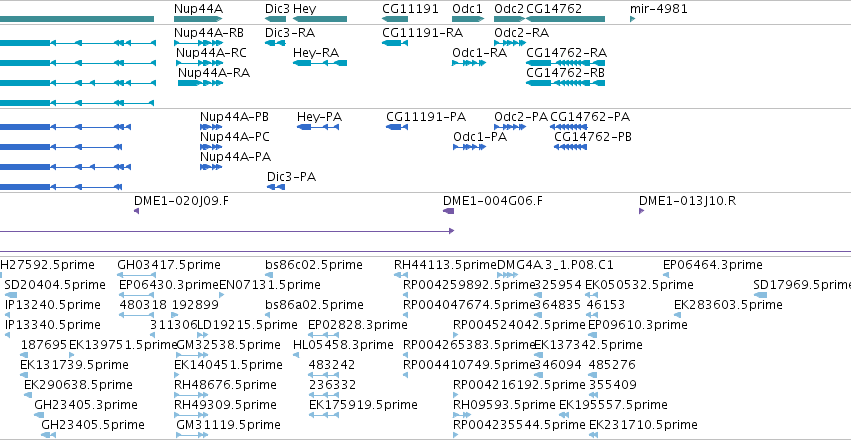851x440 pixels.
Task: Click the IP13340.5prime label
Action: point(53,325)
